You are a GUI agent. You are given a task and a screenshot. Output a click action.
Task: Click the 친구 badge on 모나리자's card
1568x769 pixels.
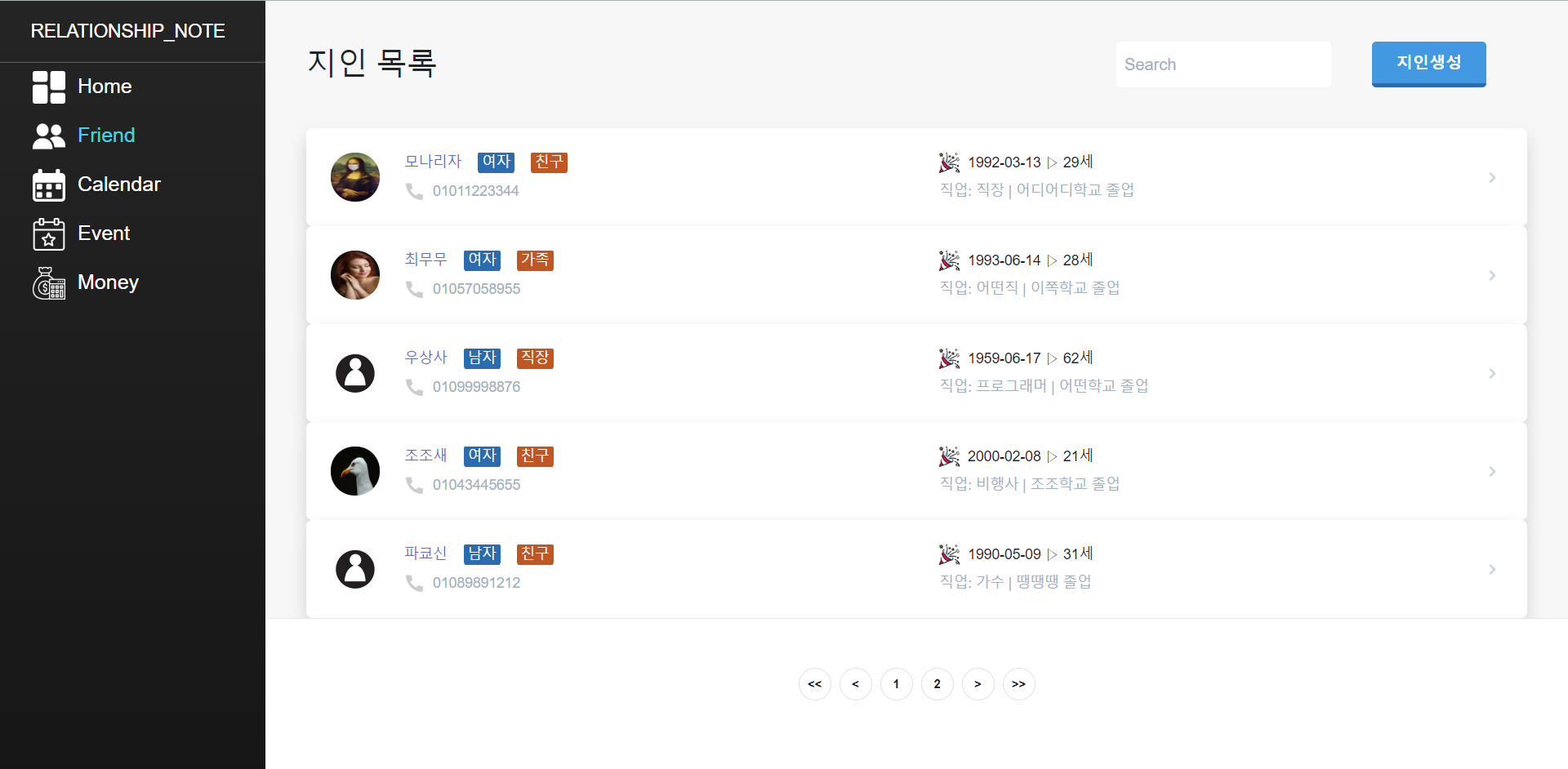tap(548, 162)
